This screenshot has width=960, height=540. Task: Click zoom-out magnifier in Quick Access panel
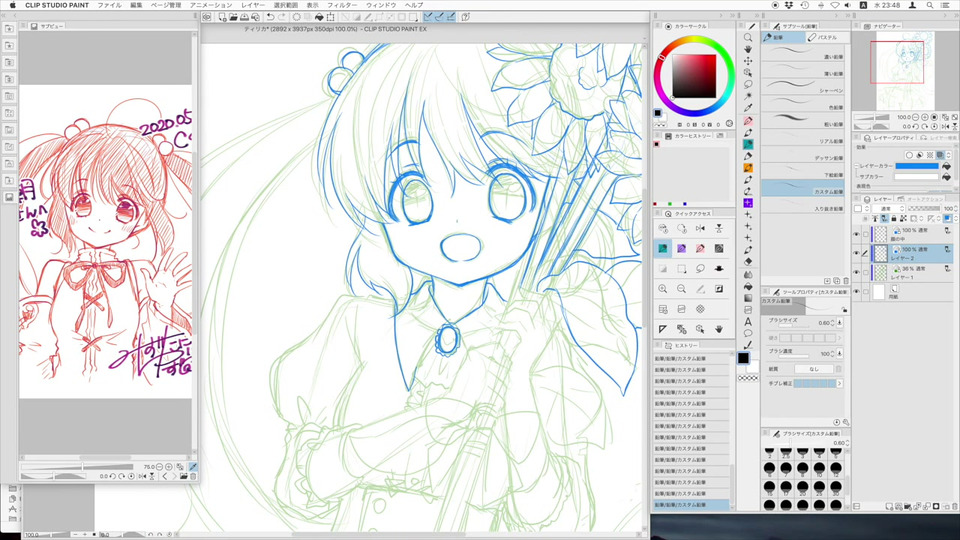681,289
